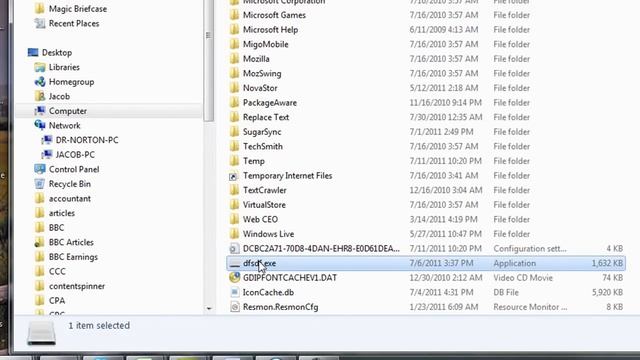
Task: Click the navigation pane scrollbar thumb
Action: tap(209, 60)
